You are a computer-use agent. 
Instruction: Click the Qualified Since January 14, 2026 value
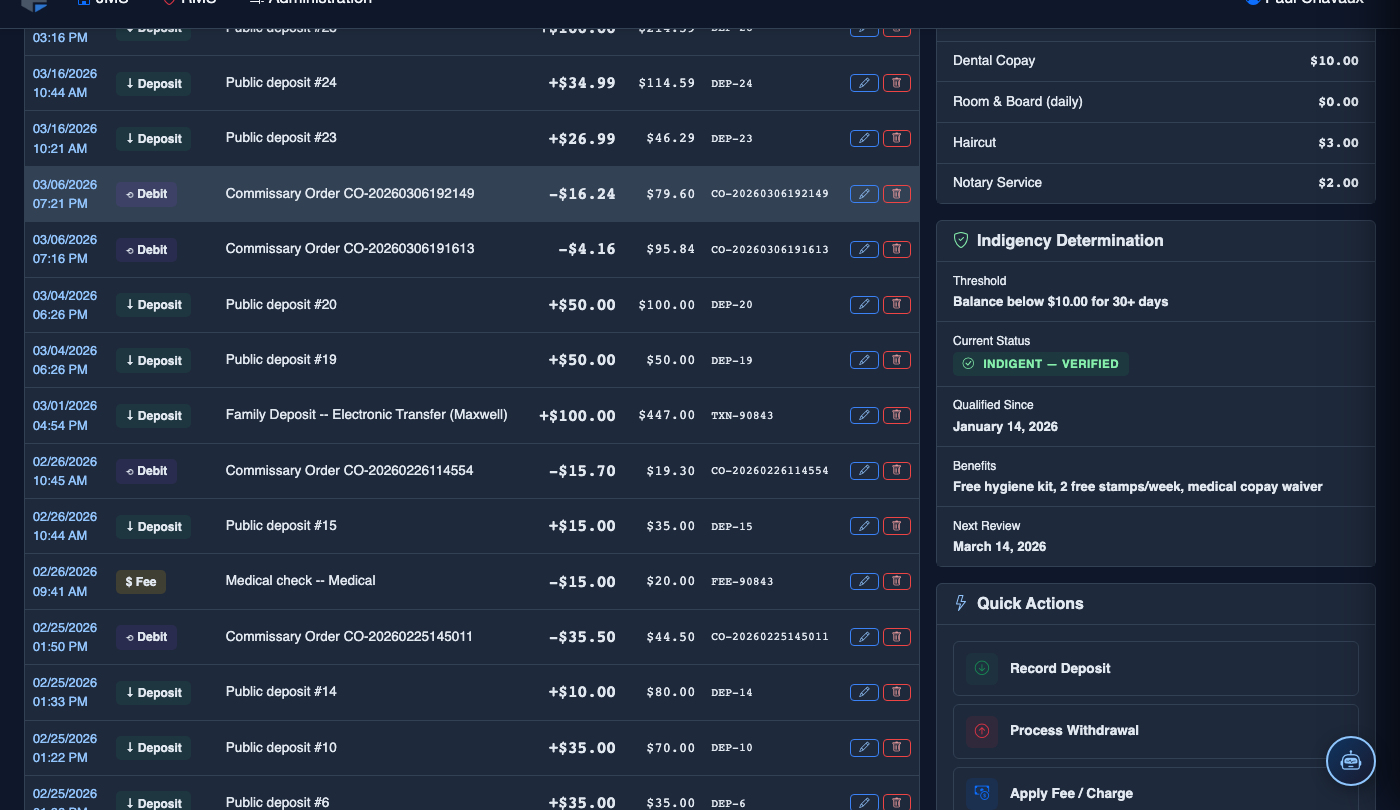tap(1005, 427)
